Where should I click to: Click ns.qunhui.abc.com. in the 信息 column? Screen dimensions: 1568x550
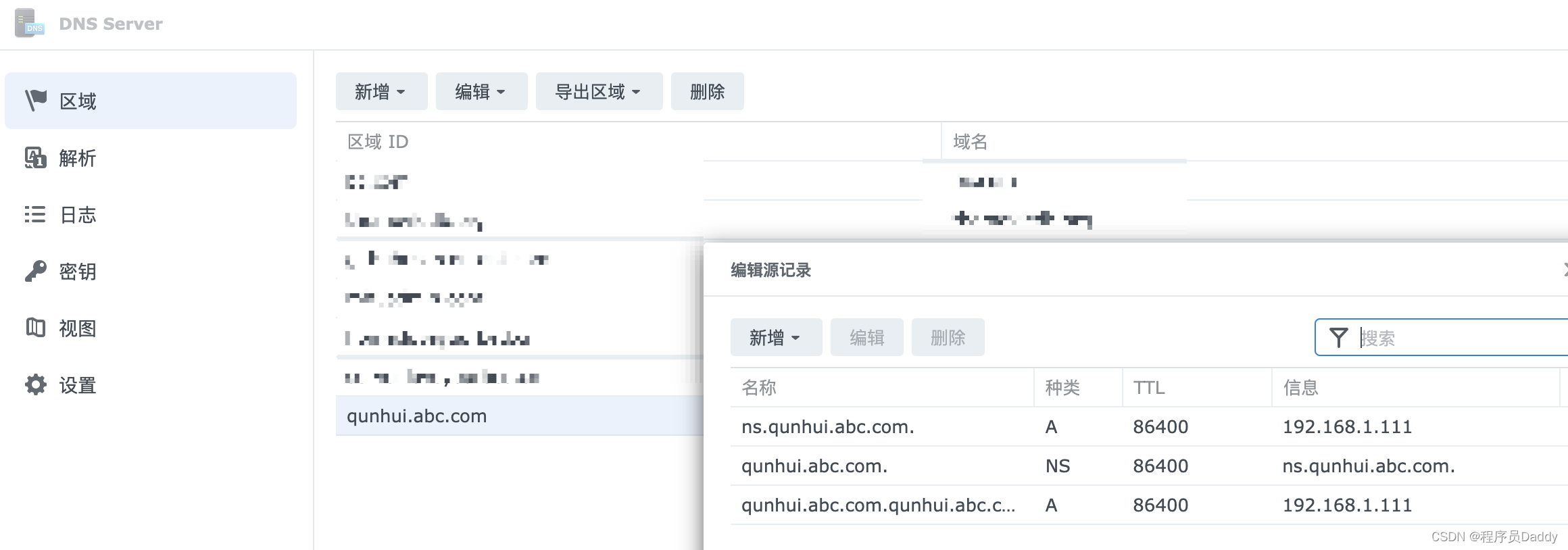pos(1368,466)
